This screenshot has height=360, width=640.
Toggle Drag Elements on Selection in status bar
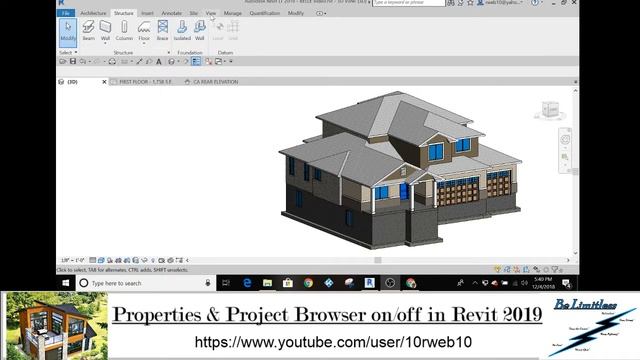tap(536, 269)
